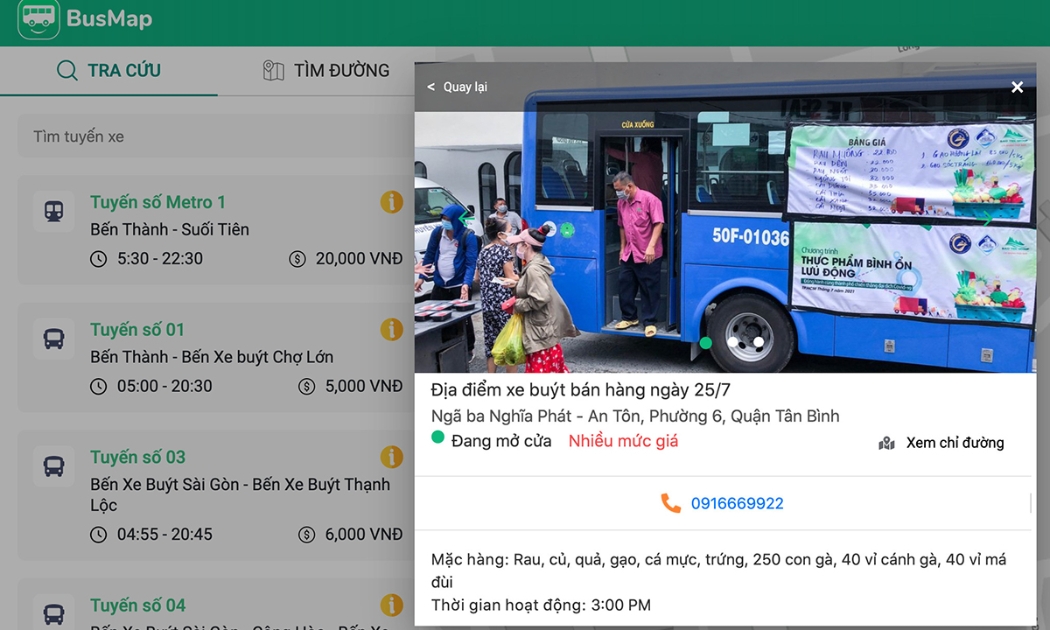Open info icon for Tuyến số 04

pos(391,605)
